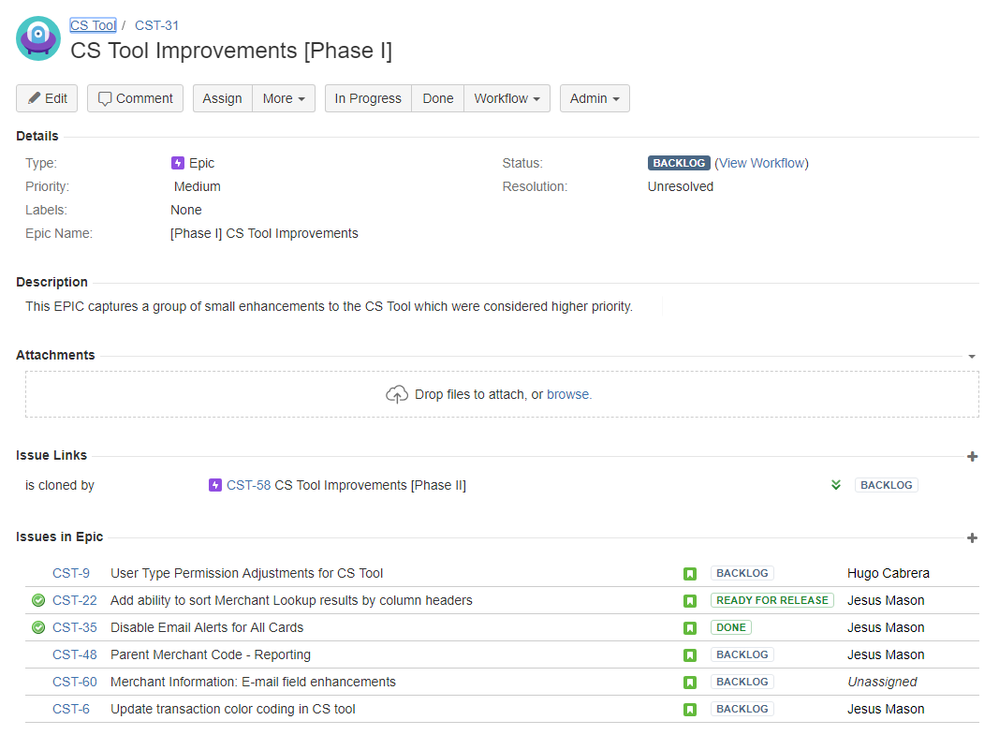Open issue CST-48
This screenshot has width=999, height=735.
pyautogui.click(x=75, y=655)
